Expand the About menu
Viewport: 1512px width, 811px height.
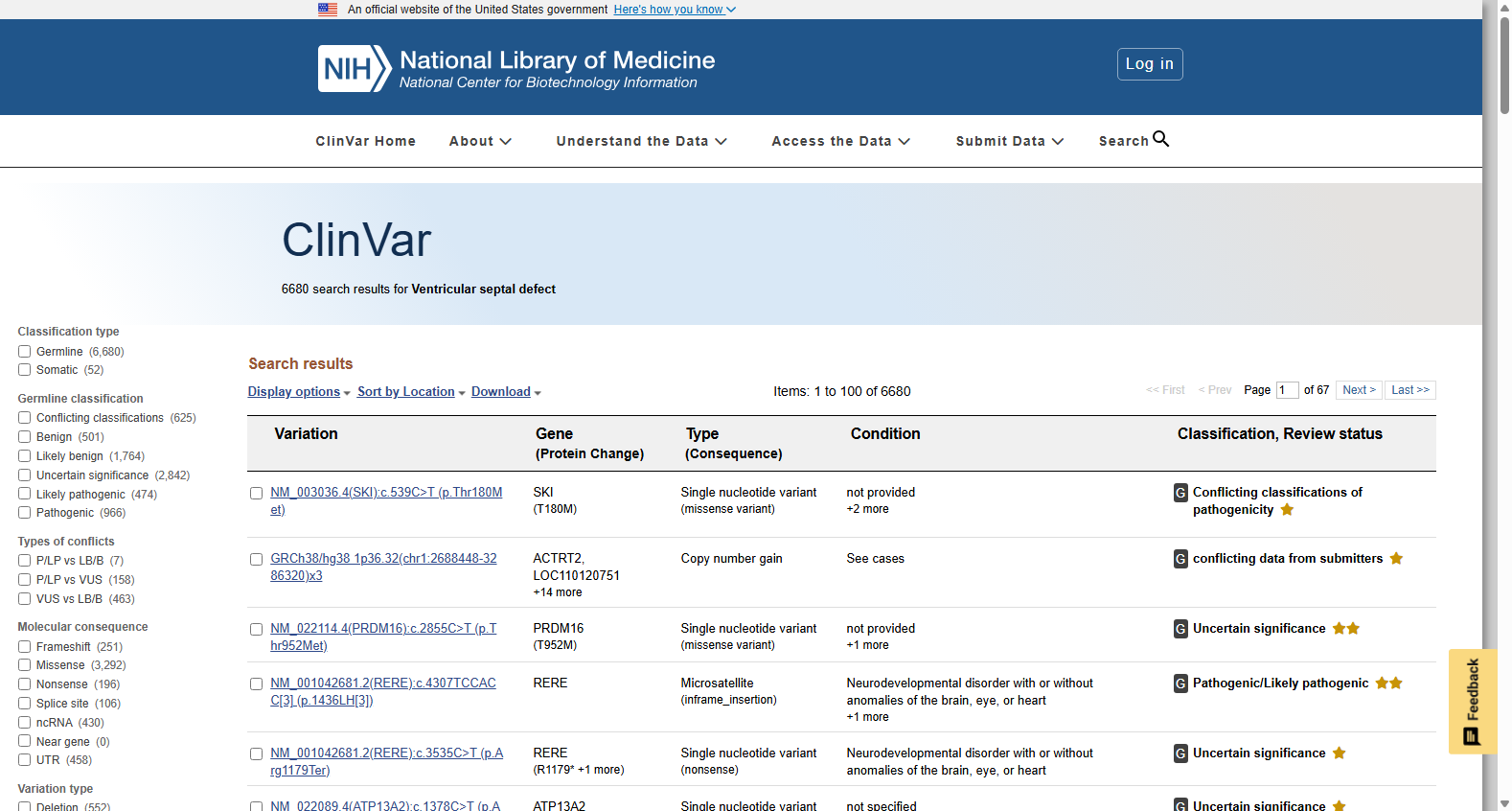(480, 141)
